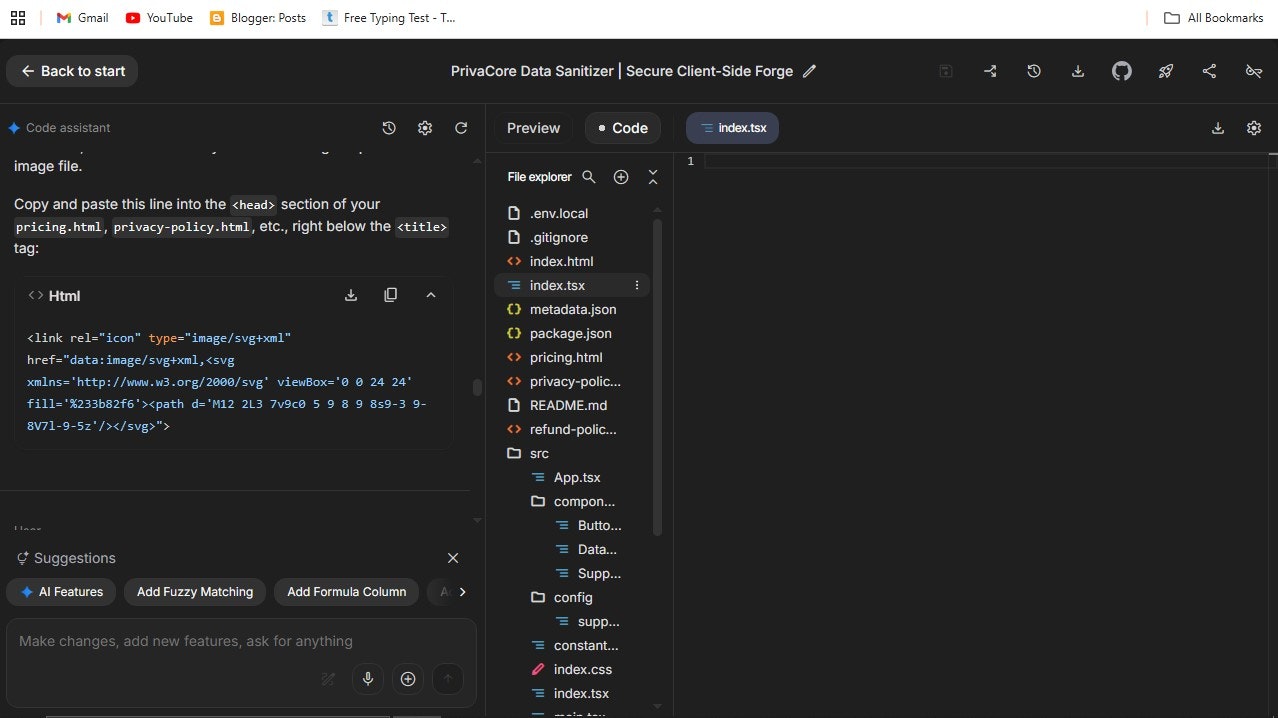This screenshot has width=1278, height=718.
Task: Select Add Formula Column suggestion
Action: (x=346, y=592)
